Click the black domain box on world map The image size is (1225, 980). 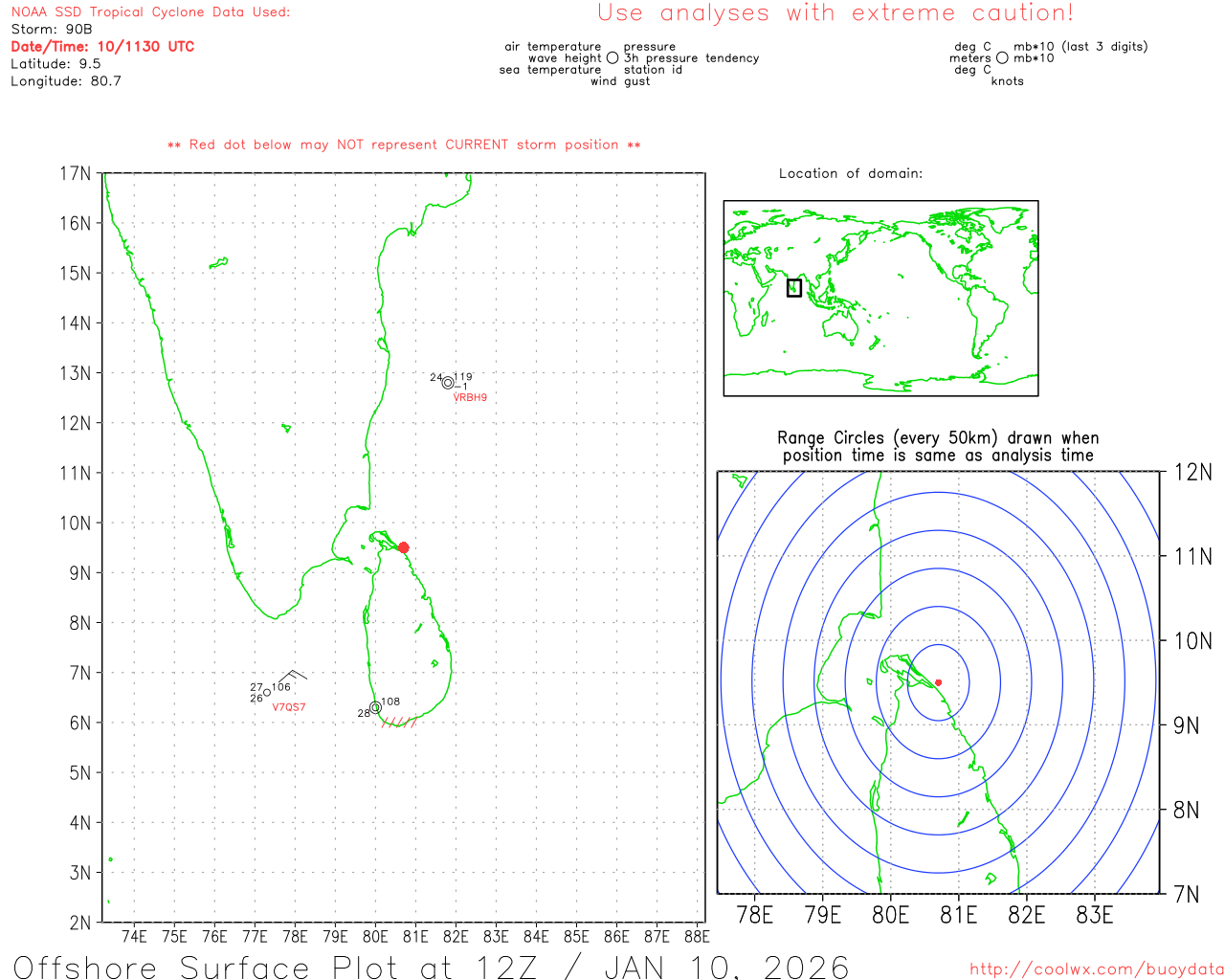point(793,287)
